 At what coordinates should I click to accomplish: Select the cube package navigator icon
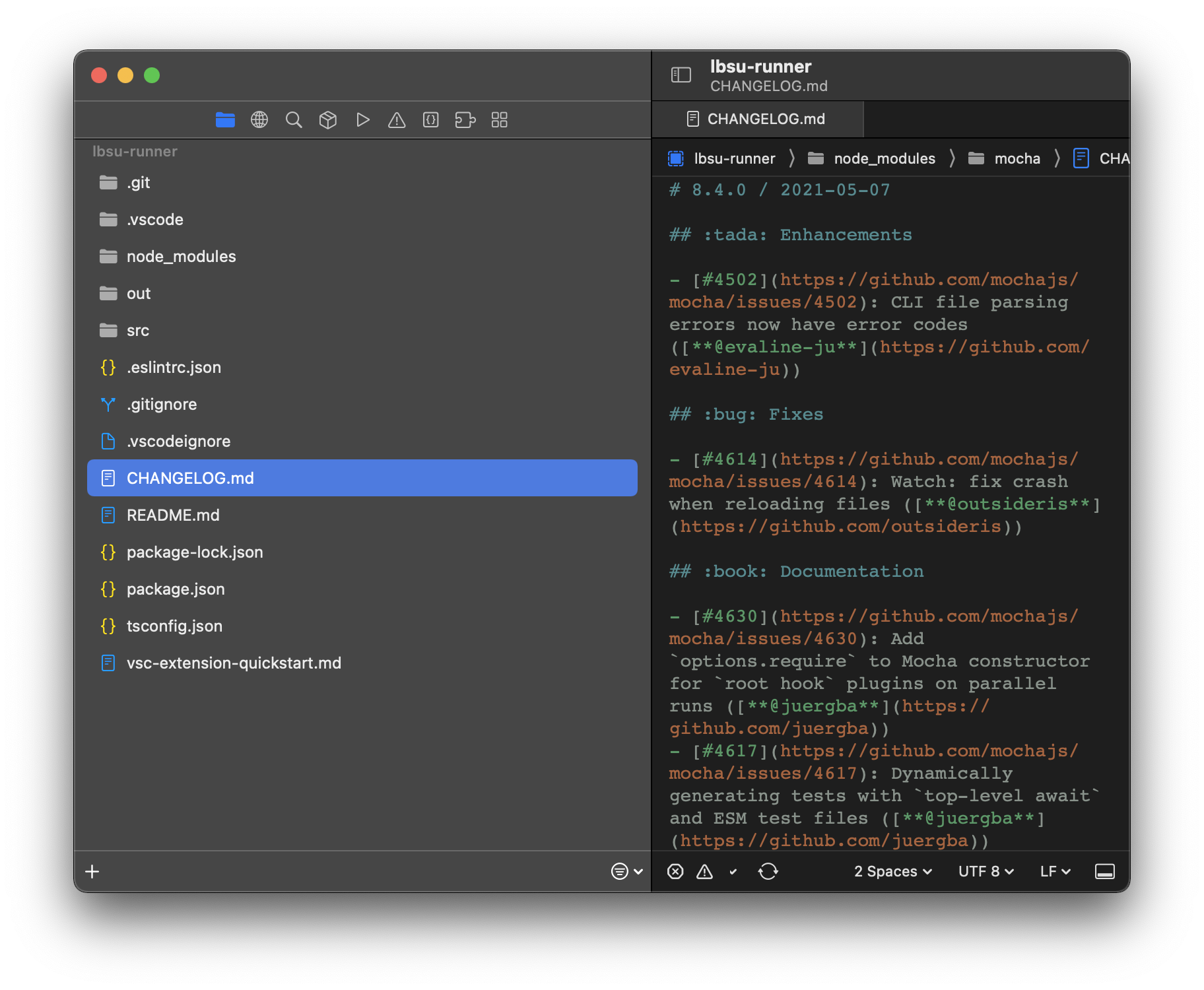[x=328, y=119]
